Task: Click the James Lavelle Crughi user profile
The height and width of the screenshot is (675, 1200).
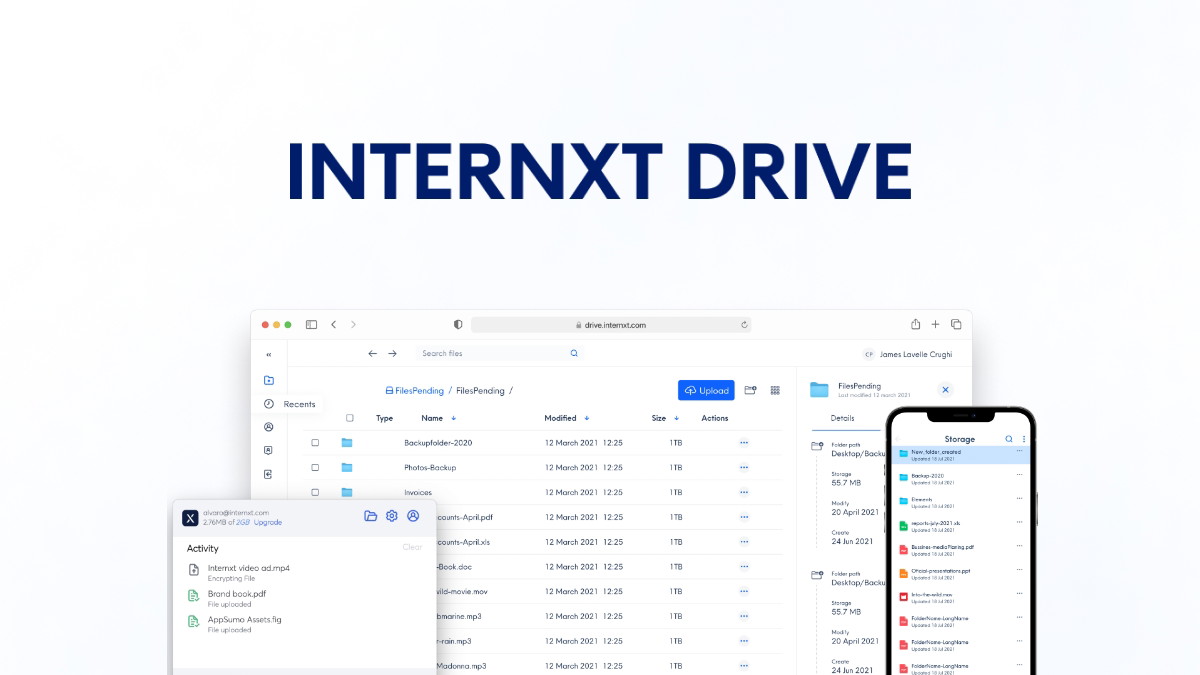Action: tap(908, 354)
